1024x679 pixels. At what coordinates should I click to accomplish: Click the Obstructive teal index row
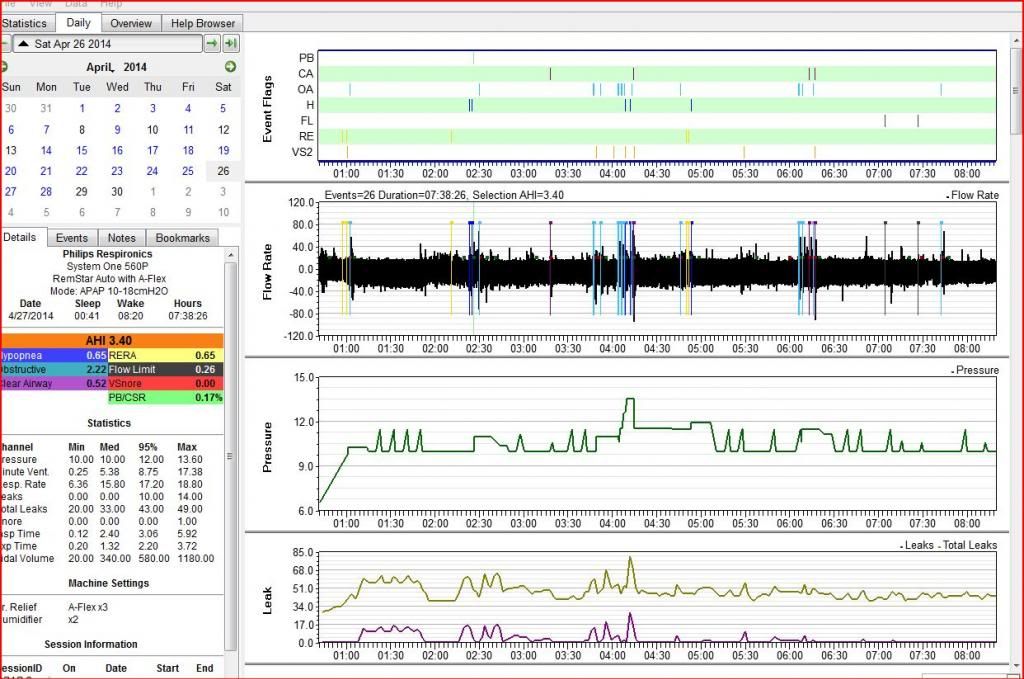pos(54,370)
